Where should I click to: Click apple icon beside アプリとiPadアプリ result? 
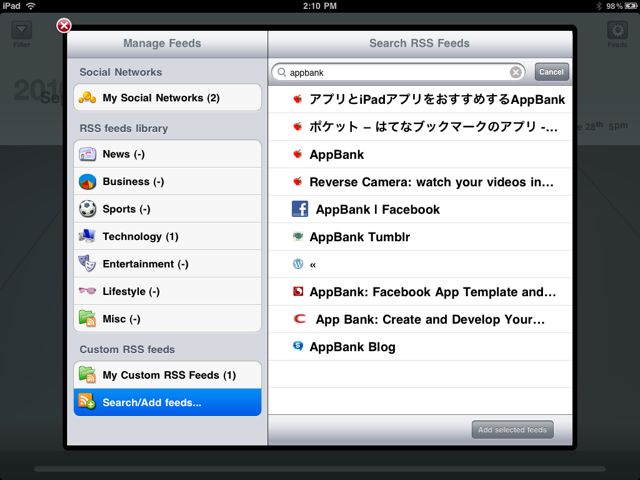tap(298, 99)
